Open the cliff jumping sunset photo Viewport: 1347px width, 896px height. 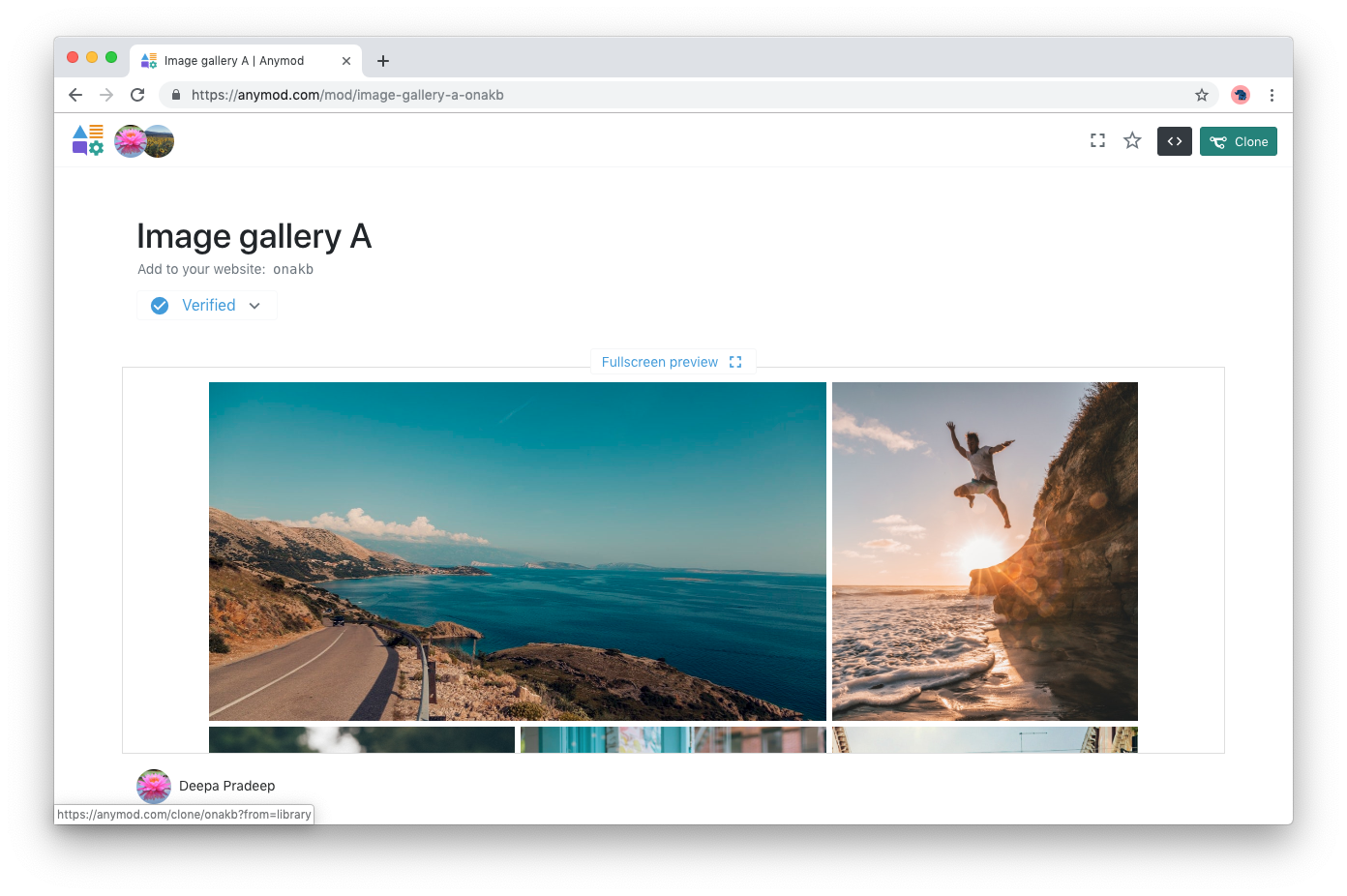coord(985,552)
